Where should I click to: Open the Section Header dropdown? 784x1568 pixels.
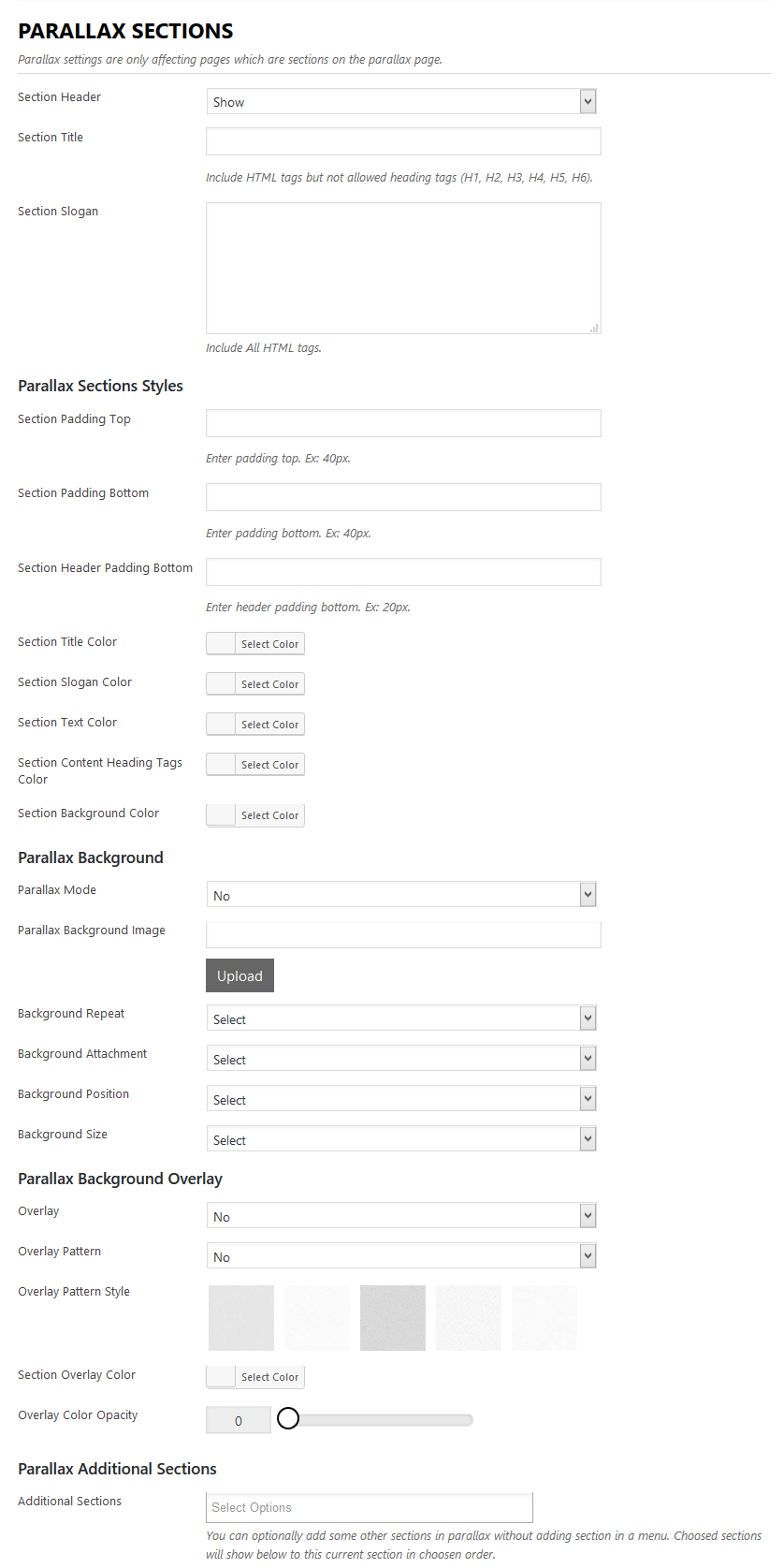click(x=400, y=102)
